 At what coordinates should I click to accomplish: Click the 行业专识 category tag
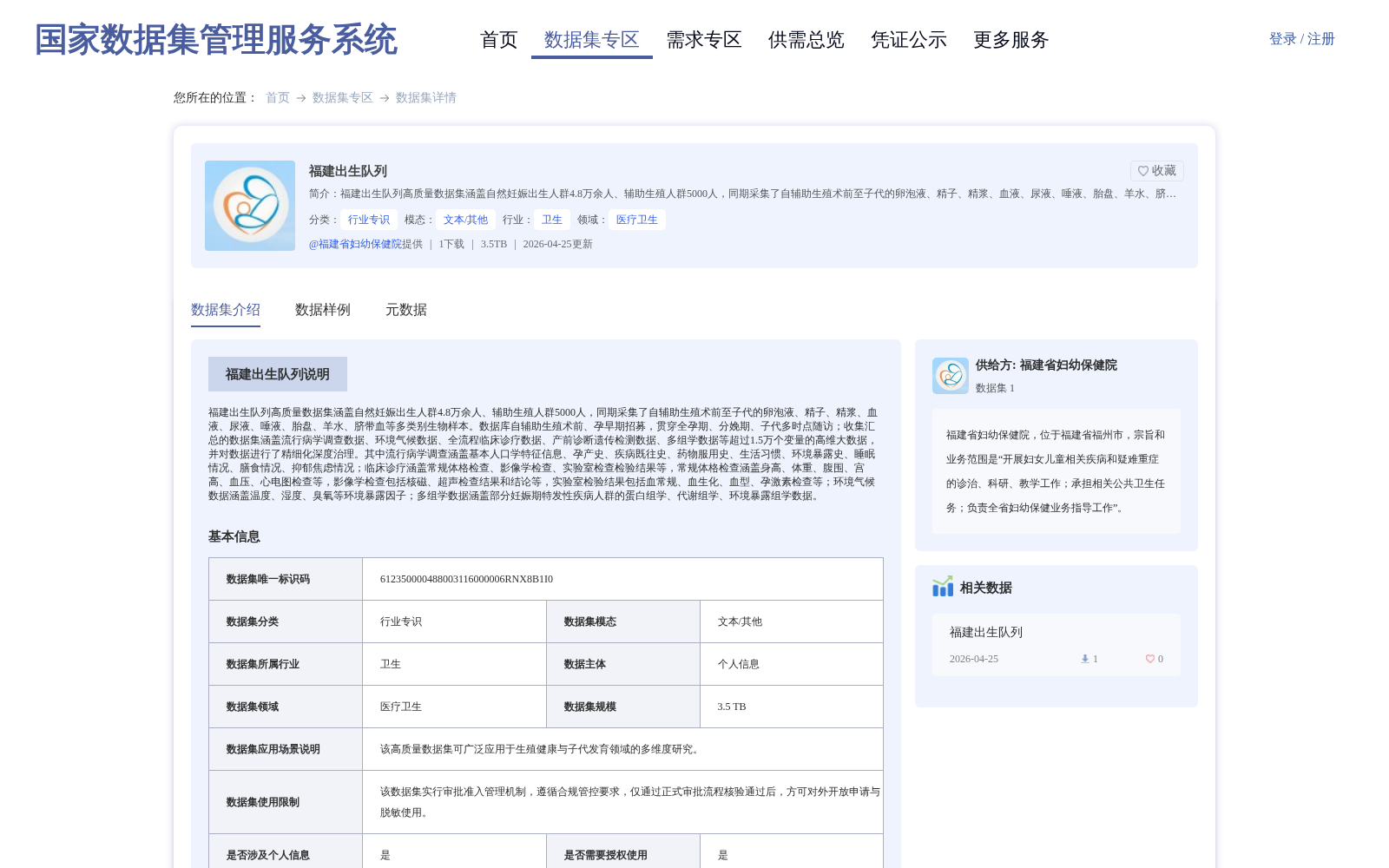pyautogui.click(x=369, y=220)
